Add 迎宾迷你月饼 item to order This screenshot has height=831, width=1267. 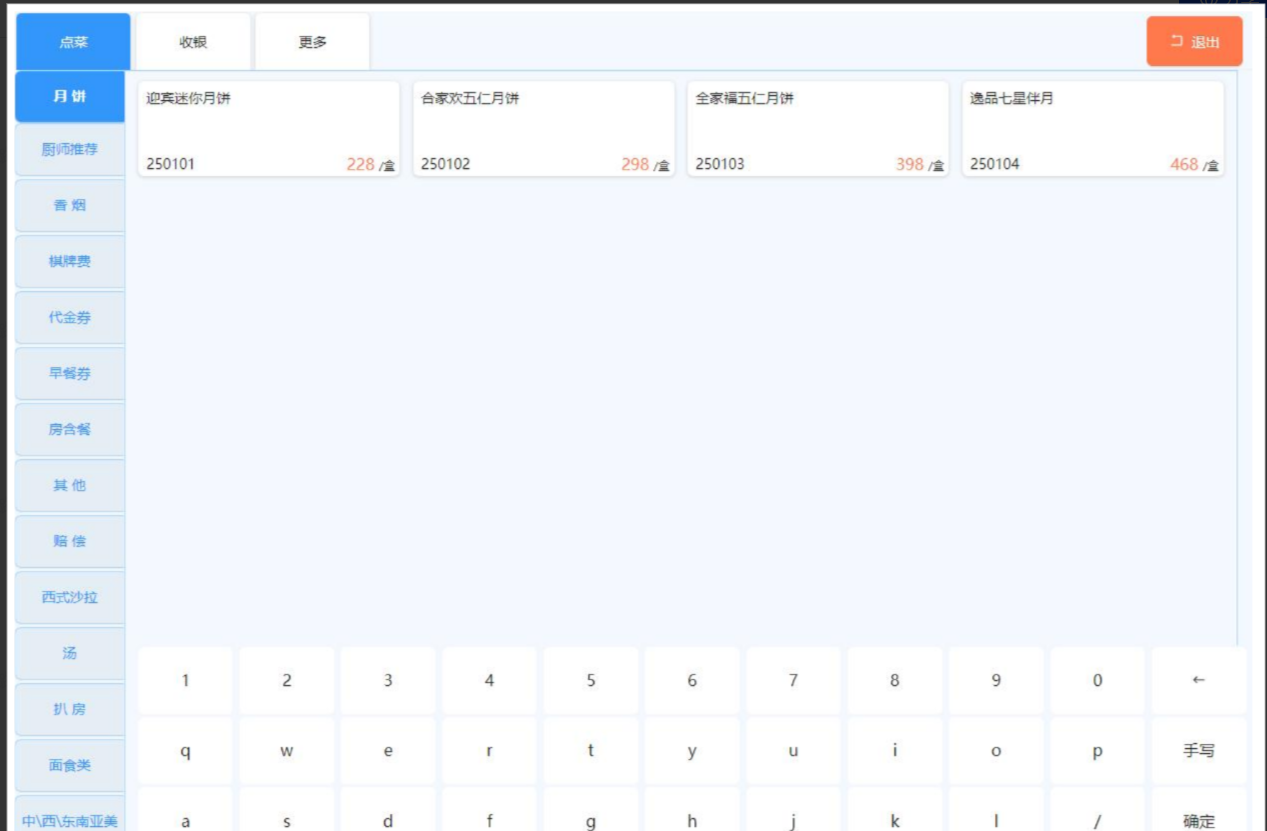coord(268,130)
